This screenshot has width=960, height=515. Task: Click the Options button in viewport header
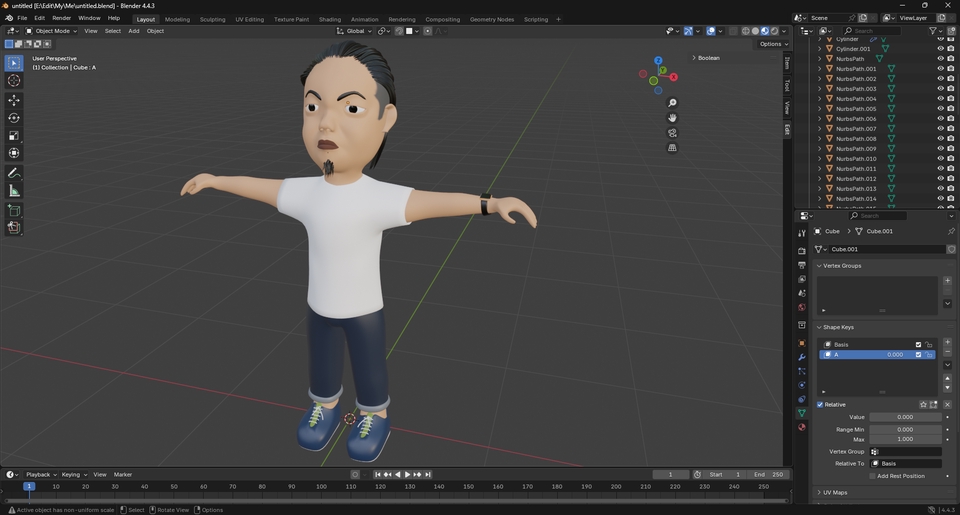click(x=772, y=44)
